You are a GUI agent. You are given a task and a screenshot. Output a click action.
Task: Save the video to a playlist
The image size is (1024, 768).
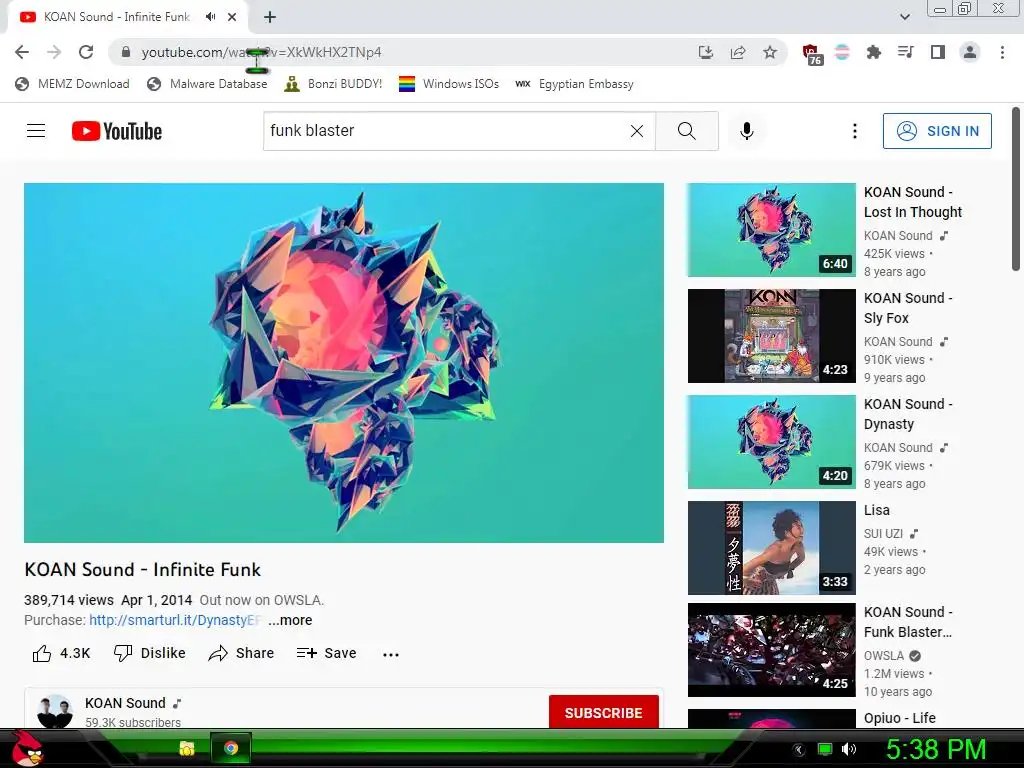326,653
